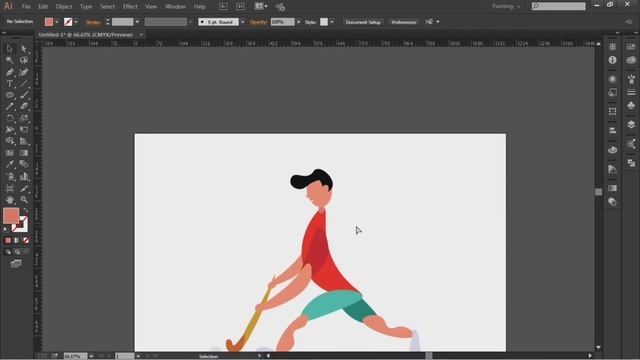This screenshot has height=360, width=640.
Task: Change the screen mode button
Action: 16,264
